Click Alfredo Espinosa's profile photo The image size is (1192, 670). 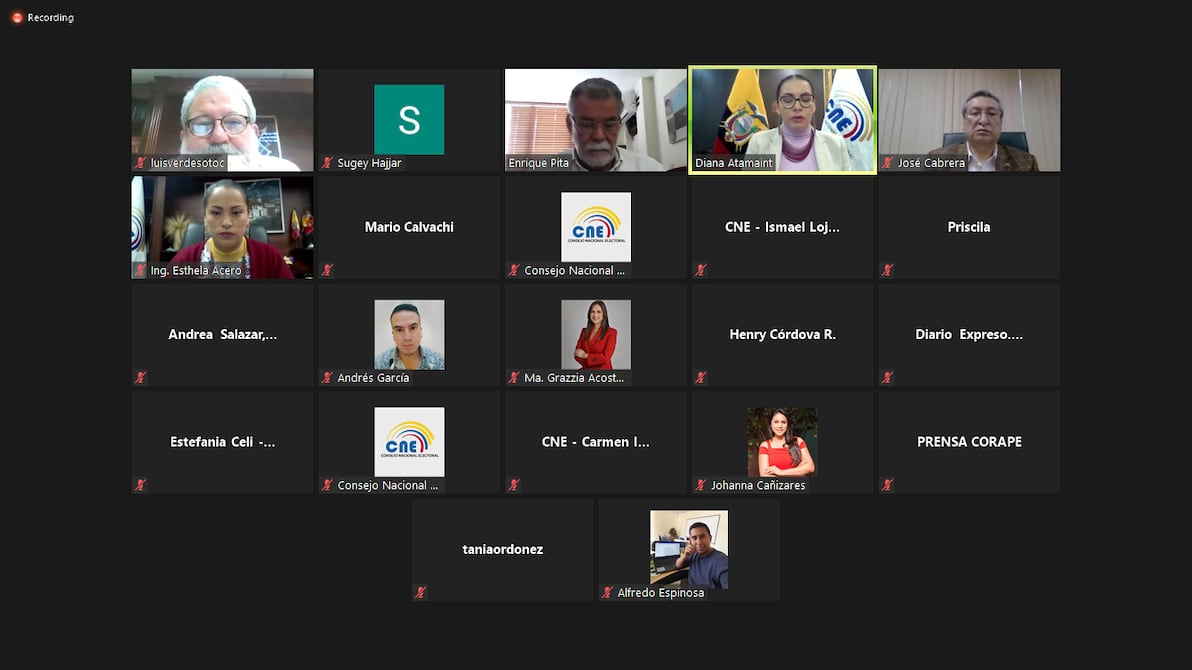pyautogui.click(x=689, y=548)
